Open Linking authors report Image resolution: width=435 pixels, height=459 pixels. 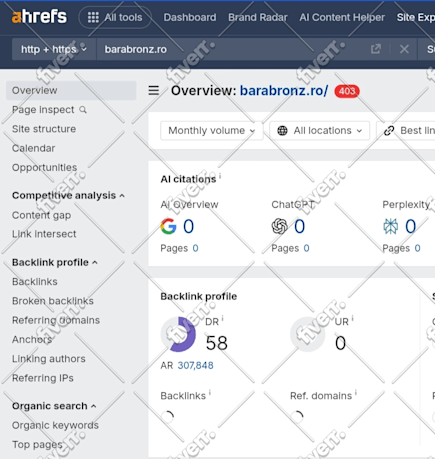49,359
